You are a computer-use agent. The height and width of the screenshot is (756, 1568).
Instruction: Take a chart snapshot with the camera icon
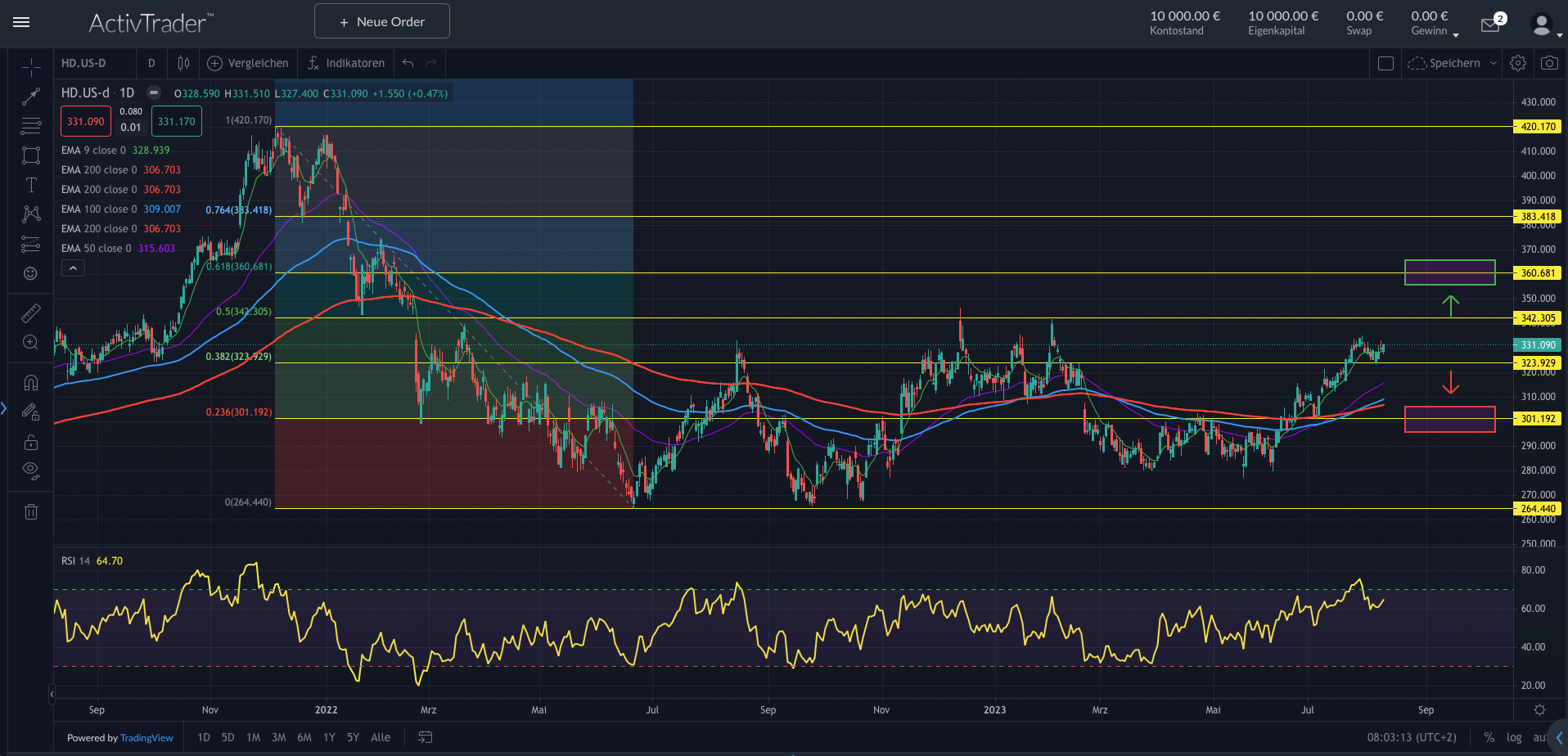(1549, 63)
